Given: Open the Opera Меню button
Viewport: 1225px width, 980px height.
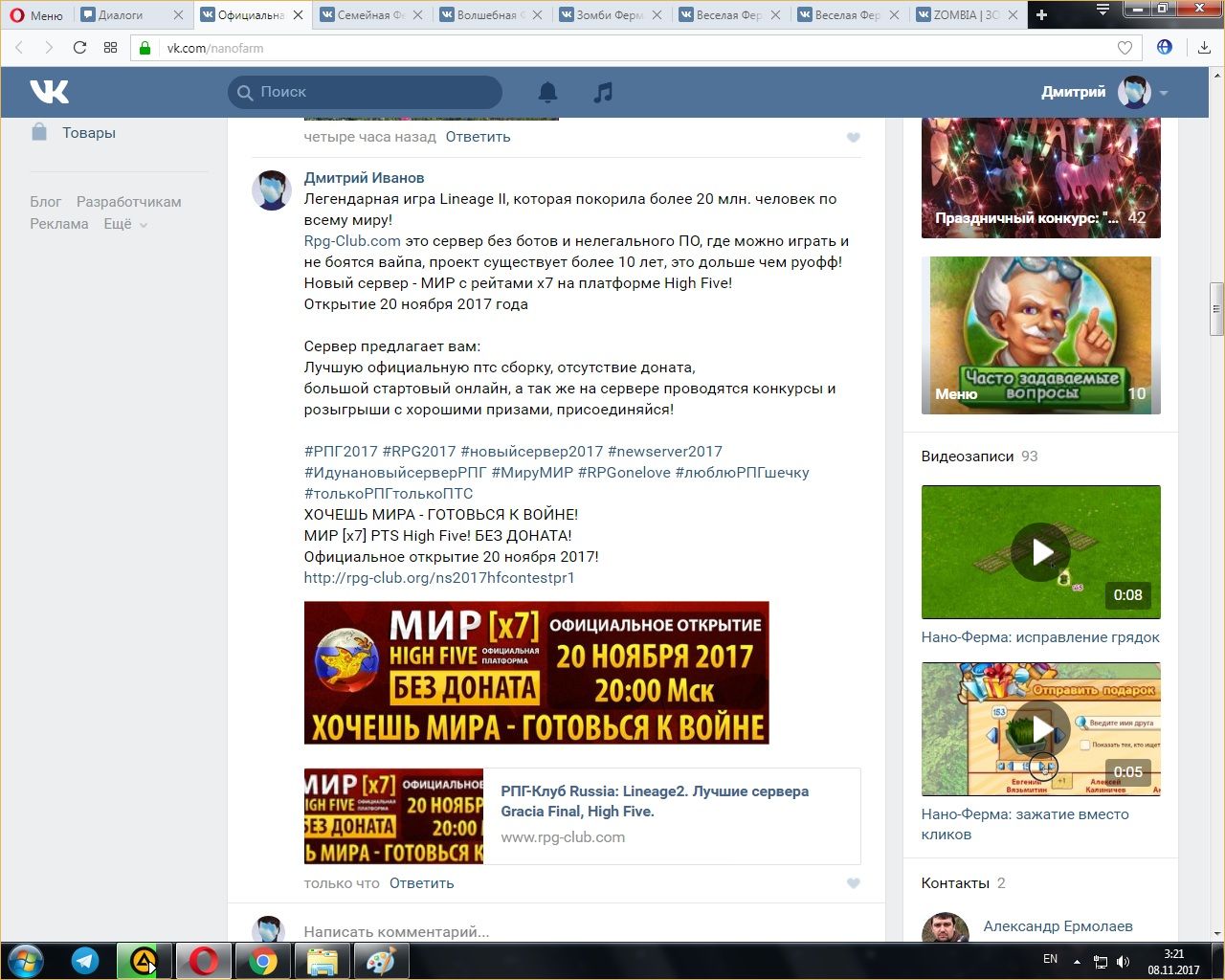Looking at the screenshot, I should point(36,14).
